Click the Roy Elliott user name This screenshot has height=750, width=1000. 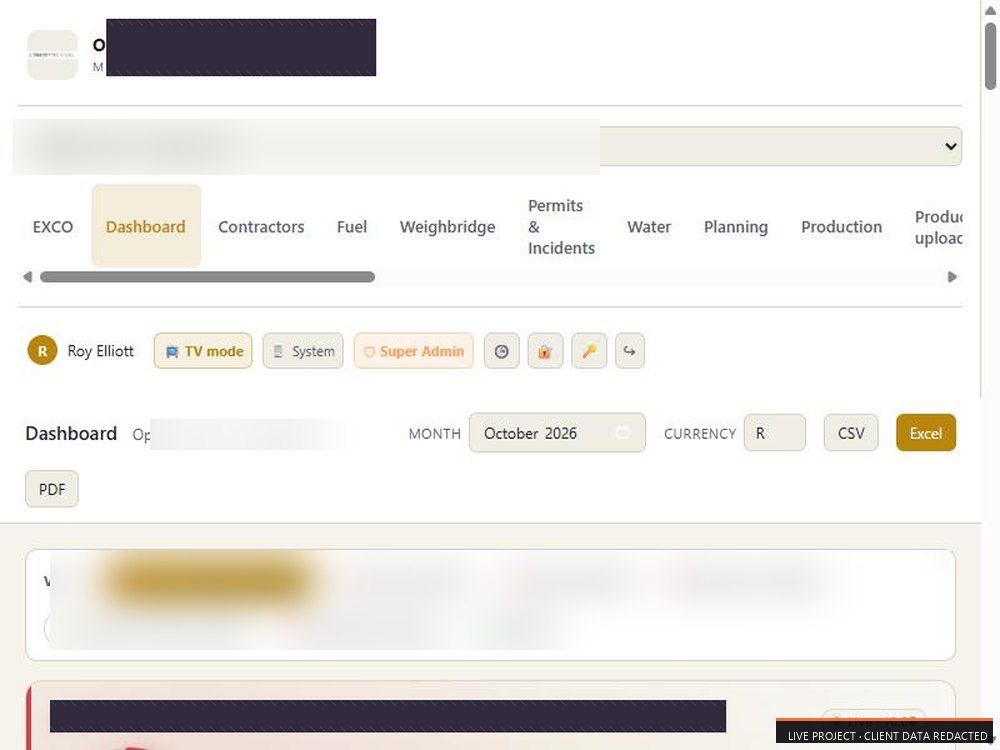point(101,351)
